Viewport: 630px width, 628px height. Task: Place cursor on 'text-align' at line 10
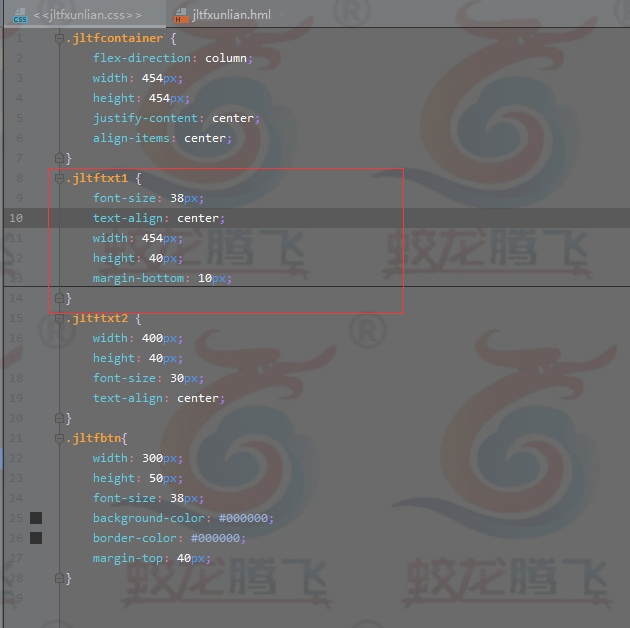click(128, 218)
